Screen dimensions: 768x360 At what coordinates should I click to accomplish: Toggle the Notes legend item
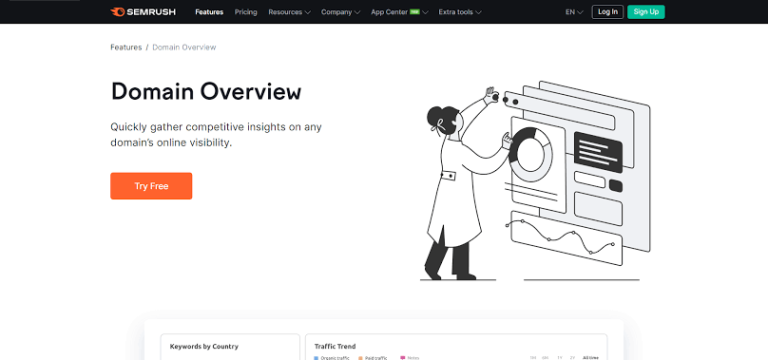[x=410, y=358]
